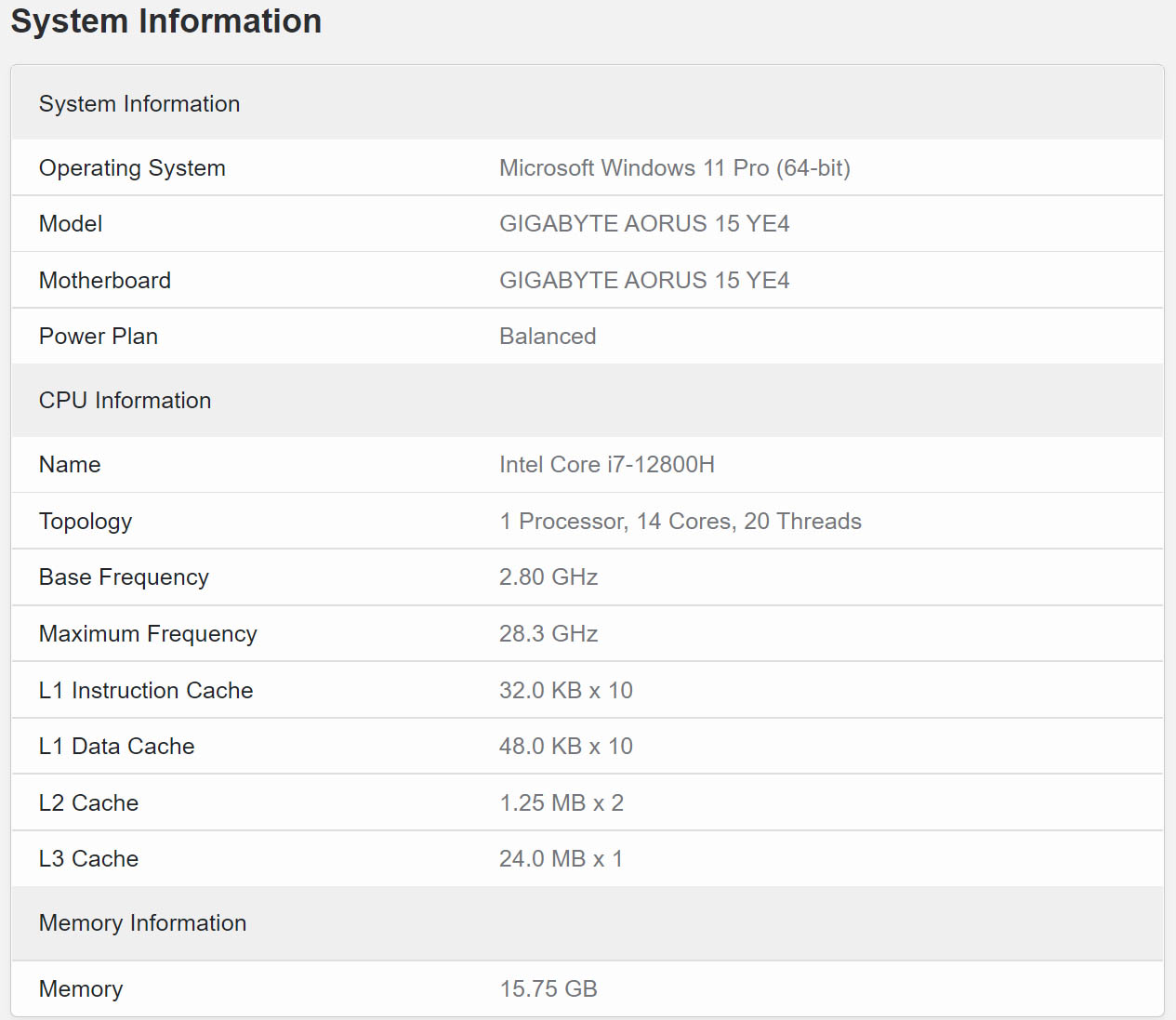
Task: Click the 48.0 KB x 10 cache value
Action: [565, 747]
